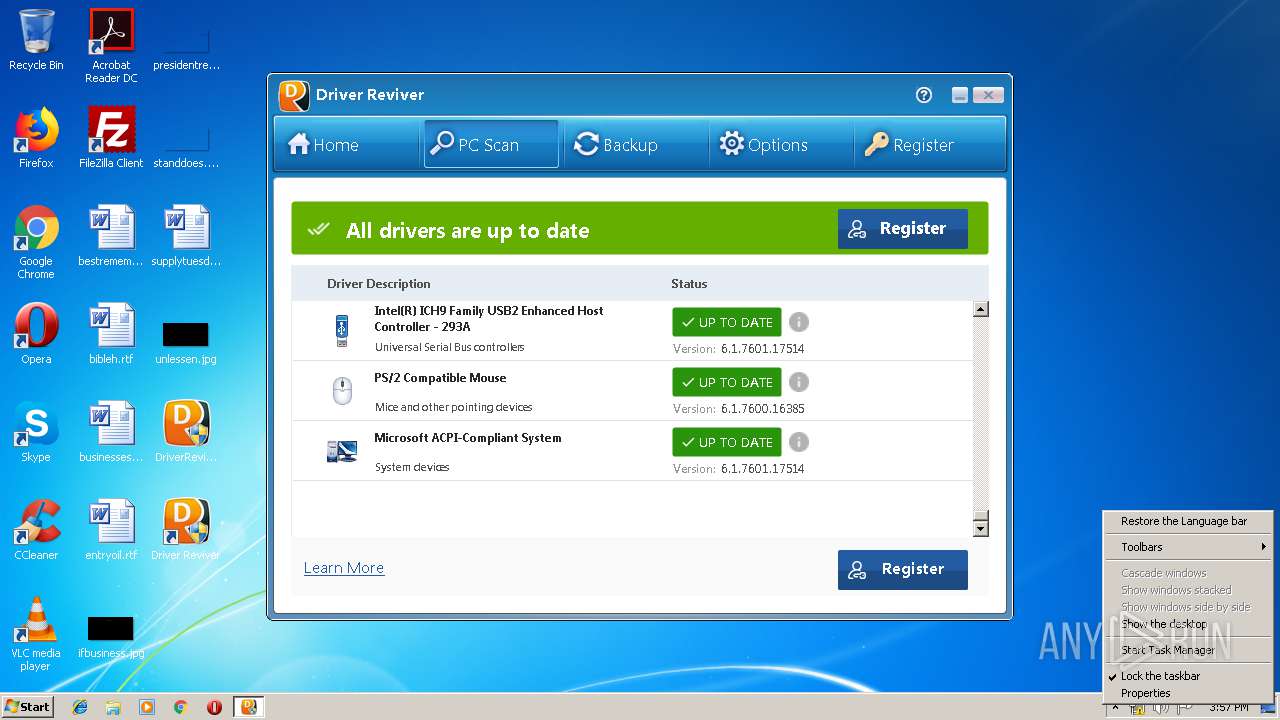This screenshot has height=720, width=1280.
Task: Click the system devices monitor icon
Action: [342, 451]
